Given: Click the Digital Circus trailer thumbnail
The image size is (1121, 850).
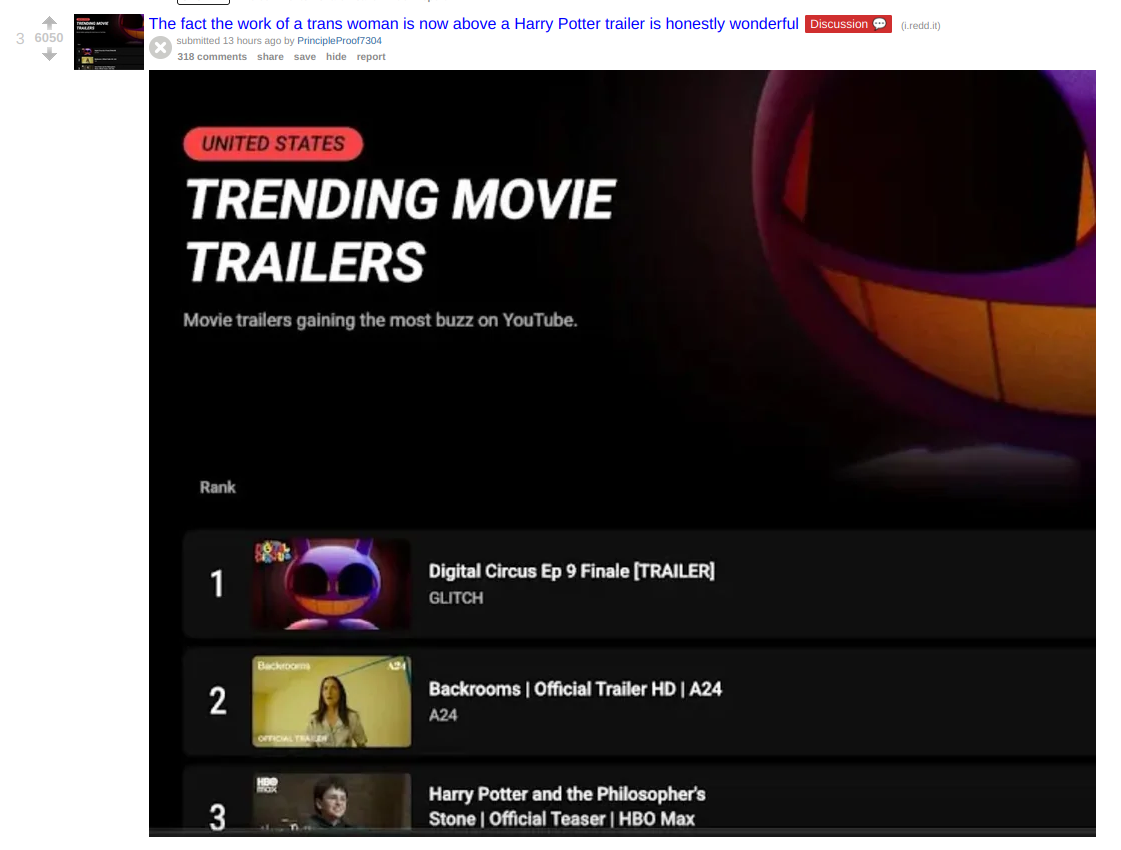Looking at the screenshot, I should 332,584.
